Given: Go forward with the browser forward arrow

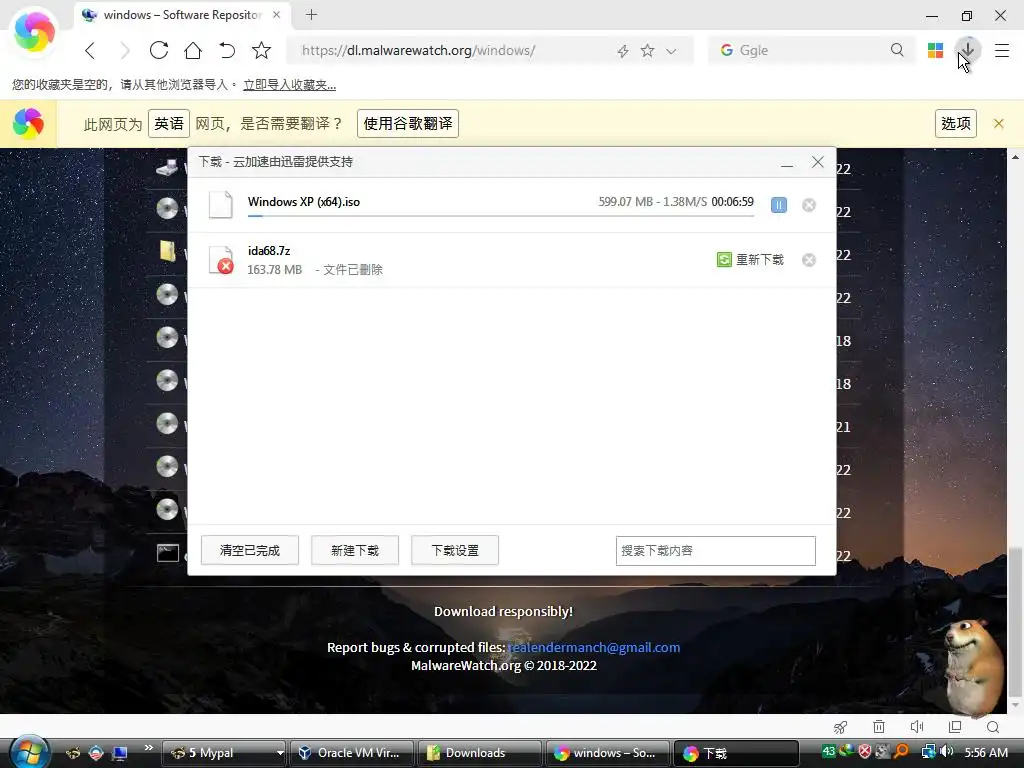Looking at the screenshot, I should (x=124, y=50).
